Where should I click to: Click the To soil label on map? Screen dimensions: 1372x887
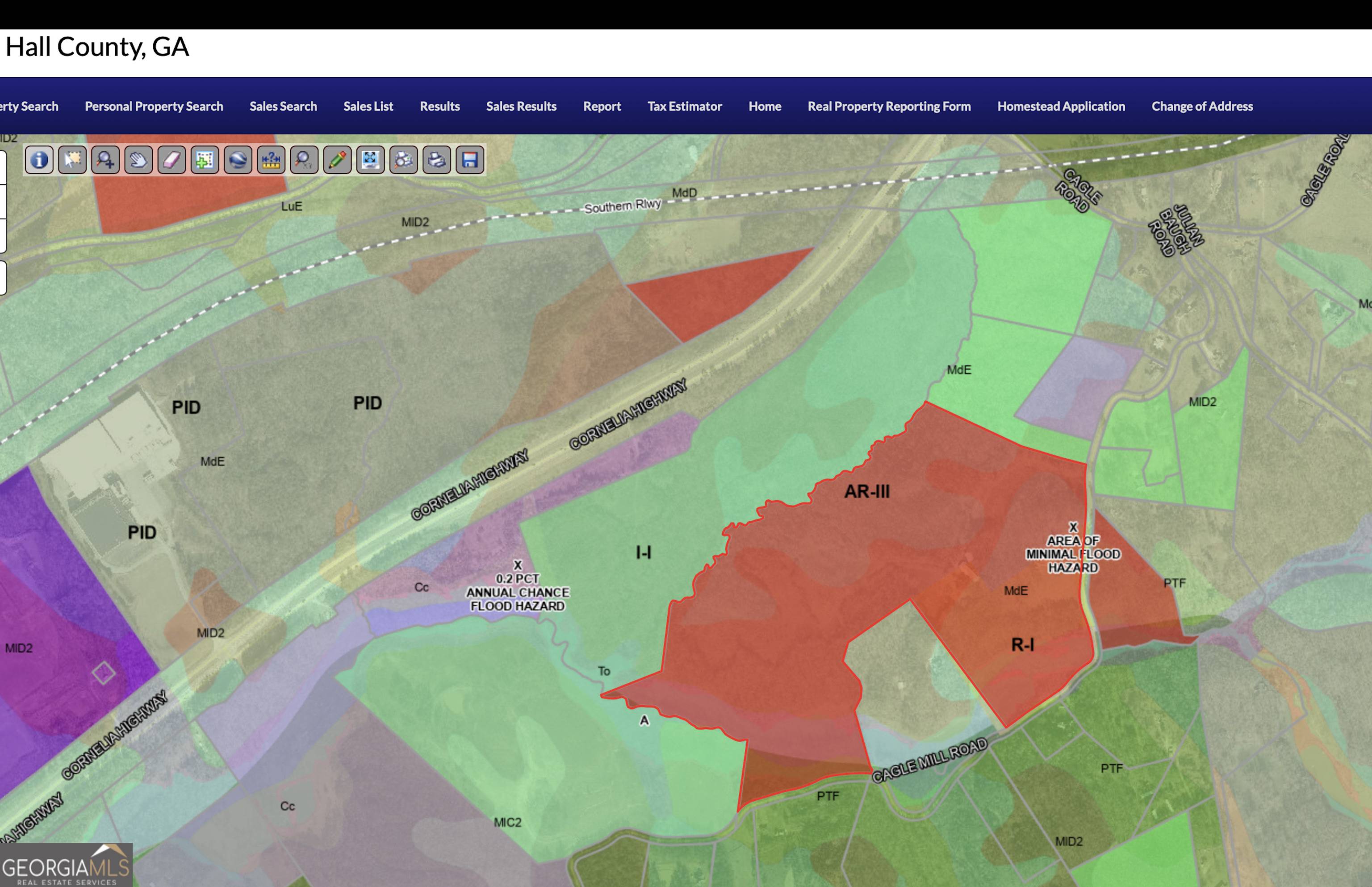[604, 671]
